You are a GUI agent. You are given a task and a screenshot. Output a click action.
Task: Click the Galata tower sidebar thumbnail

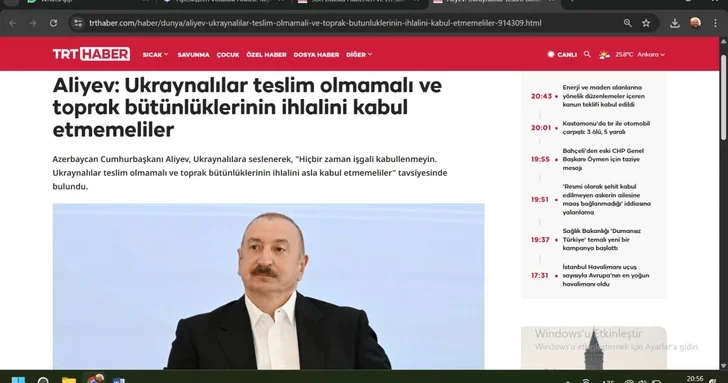pyautogui.click(x=594, y=348)
